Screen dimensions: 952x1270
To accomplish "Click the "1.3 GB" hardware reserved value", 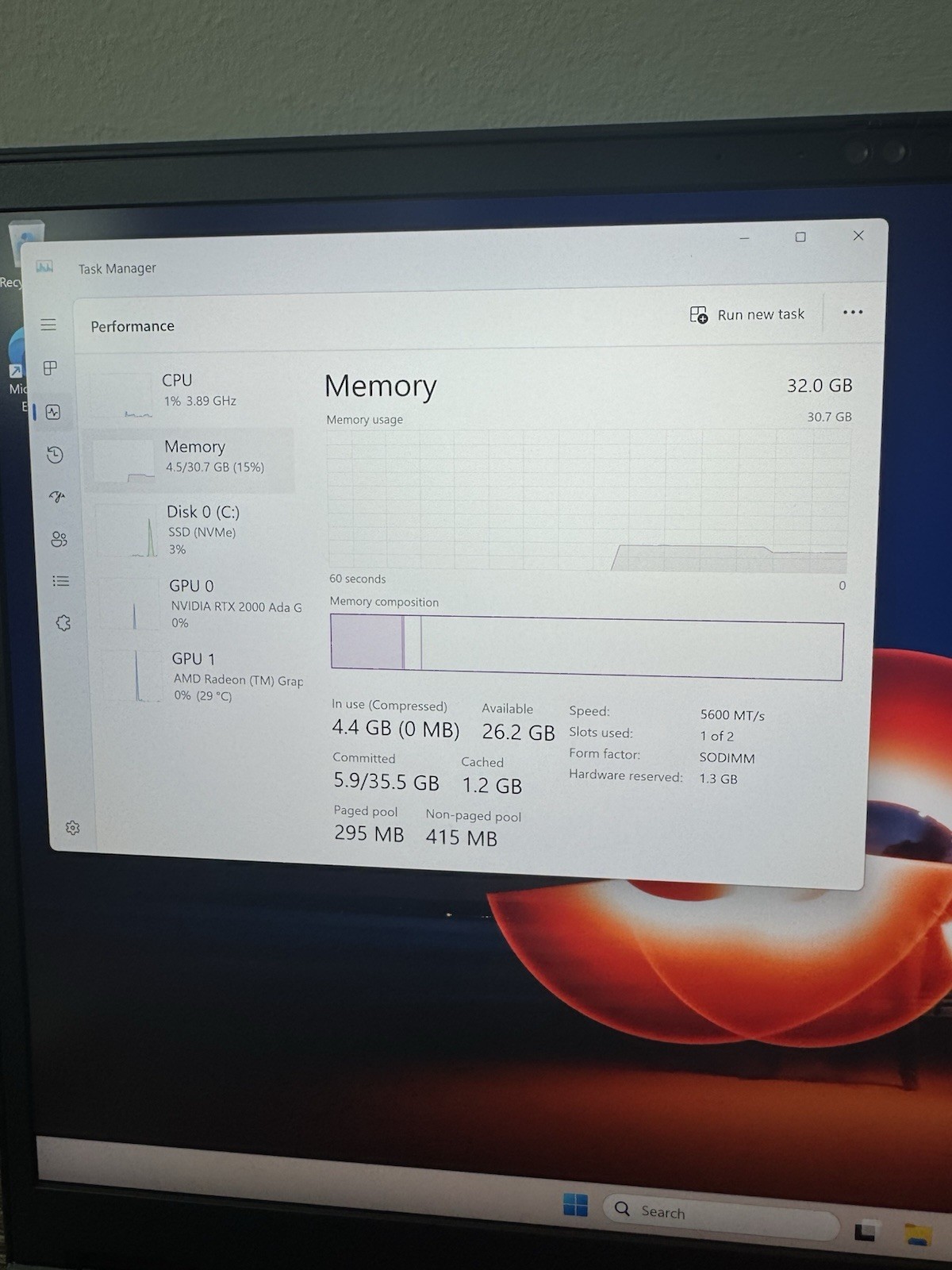I will click(718, 779).
